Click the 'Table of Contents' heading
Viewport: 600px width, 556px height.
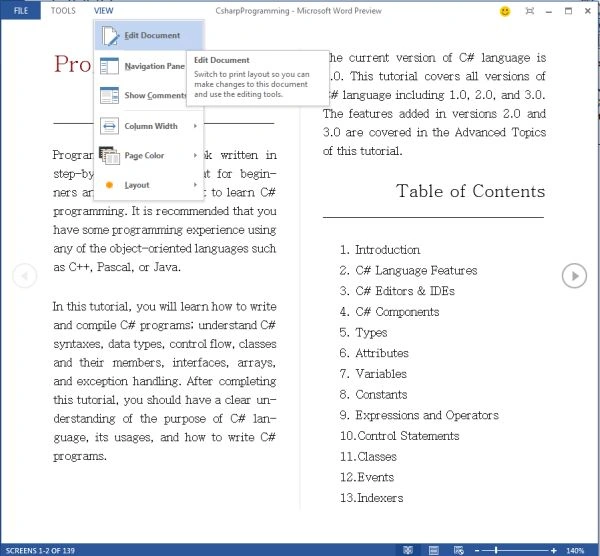(470, 191)
